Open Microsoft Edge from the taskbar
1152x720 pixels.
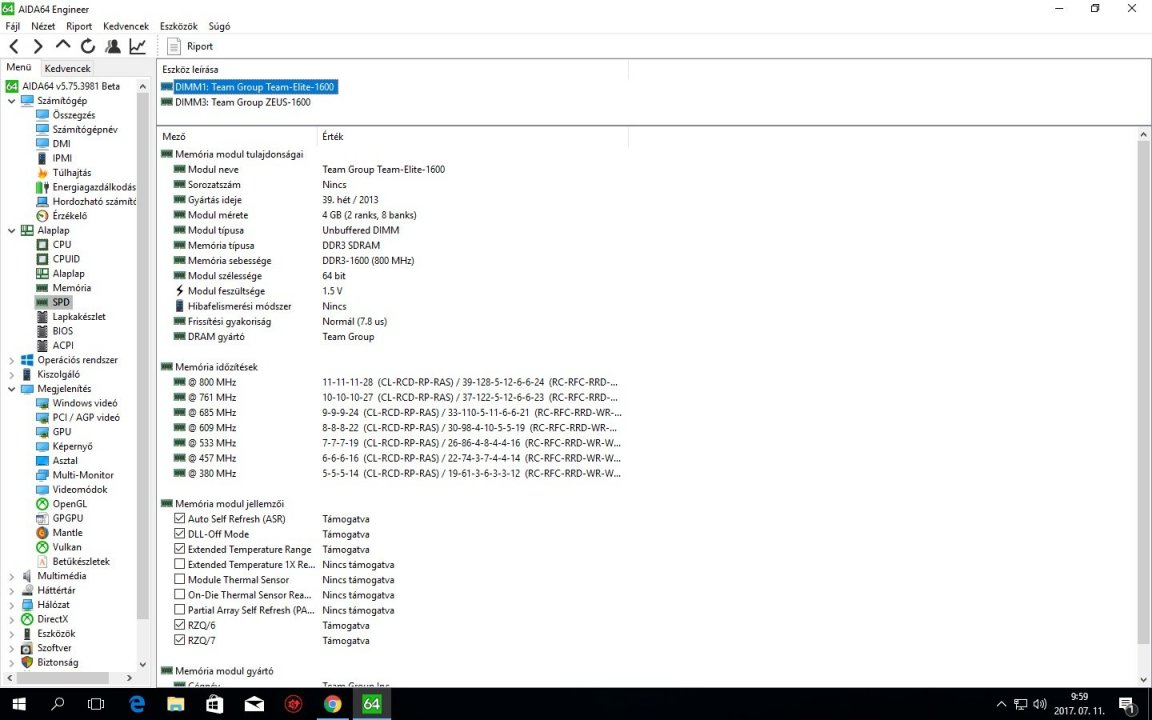(x=137, y=704)
